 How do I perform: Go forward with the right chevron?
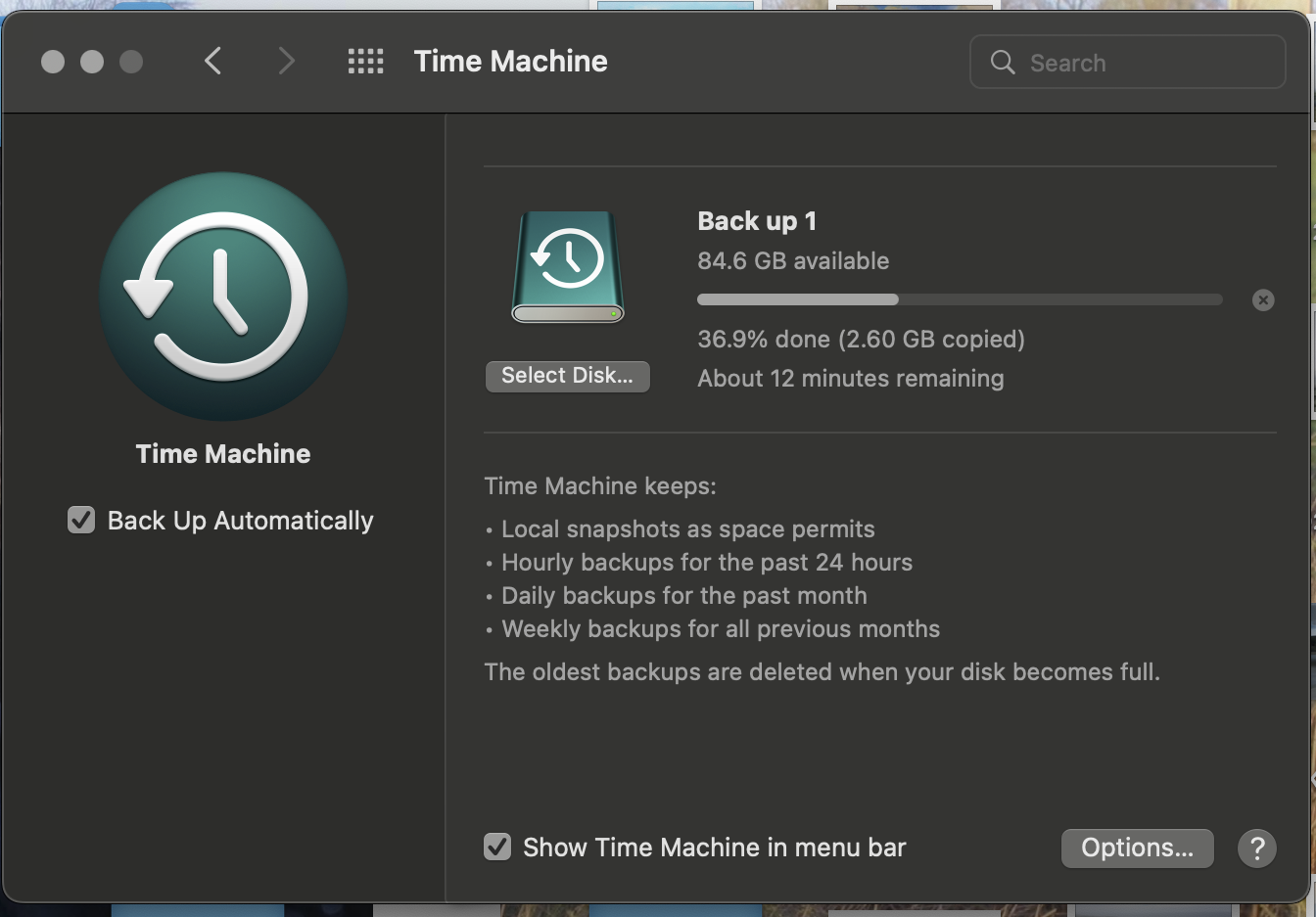pyautogui.click(x=286, y=62)
